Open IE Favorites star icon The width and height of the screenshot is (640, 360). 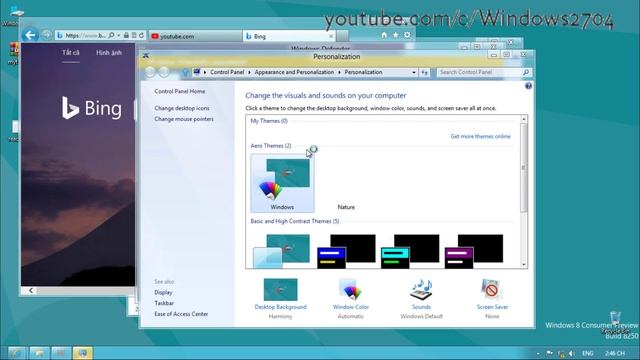396,35
